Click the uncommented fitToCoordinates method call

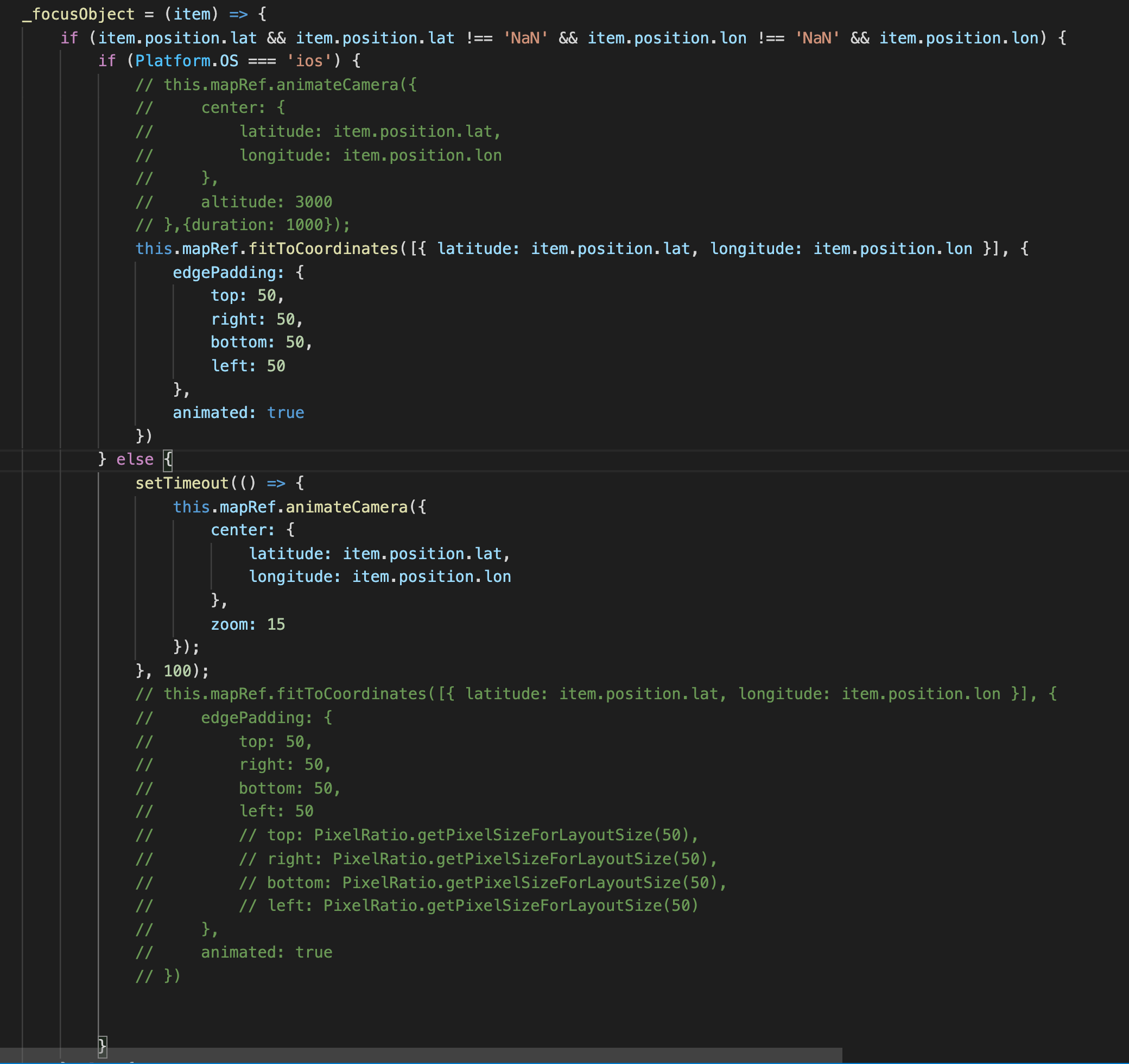click(324, 249)
